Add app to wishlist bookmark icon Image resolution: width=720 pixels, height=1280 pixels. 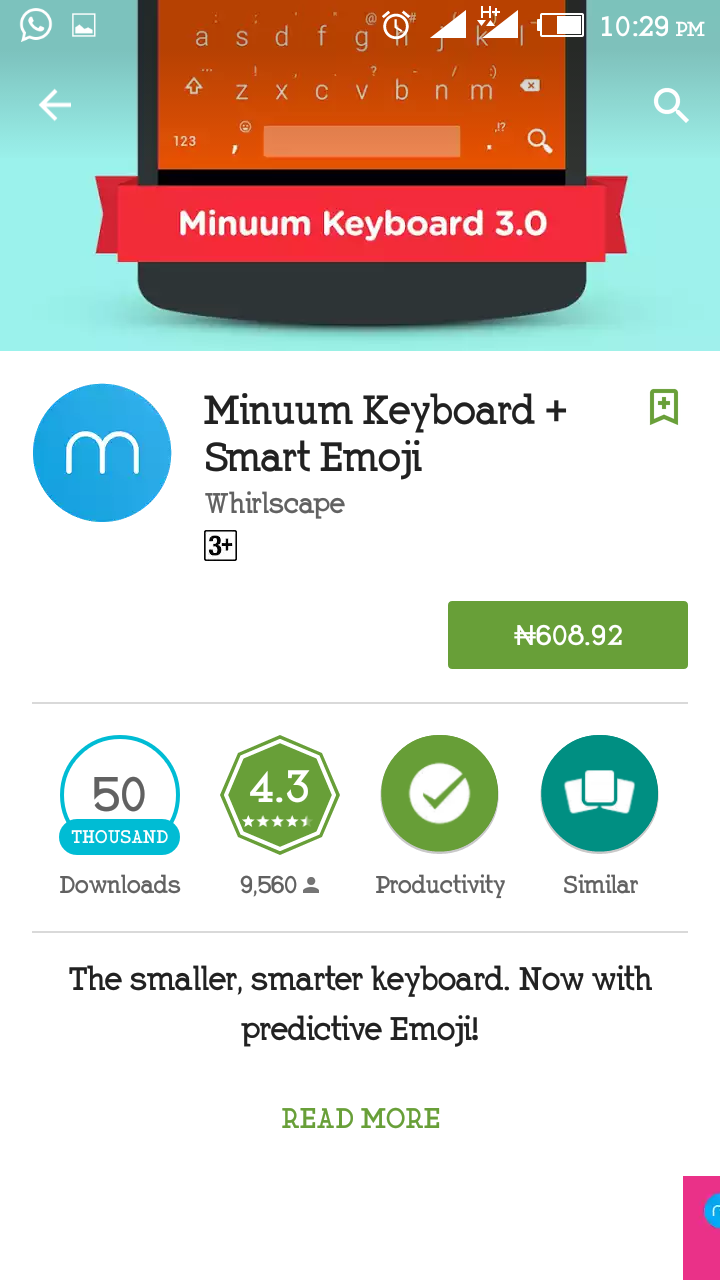[664, 407]
